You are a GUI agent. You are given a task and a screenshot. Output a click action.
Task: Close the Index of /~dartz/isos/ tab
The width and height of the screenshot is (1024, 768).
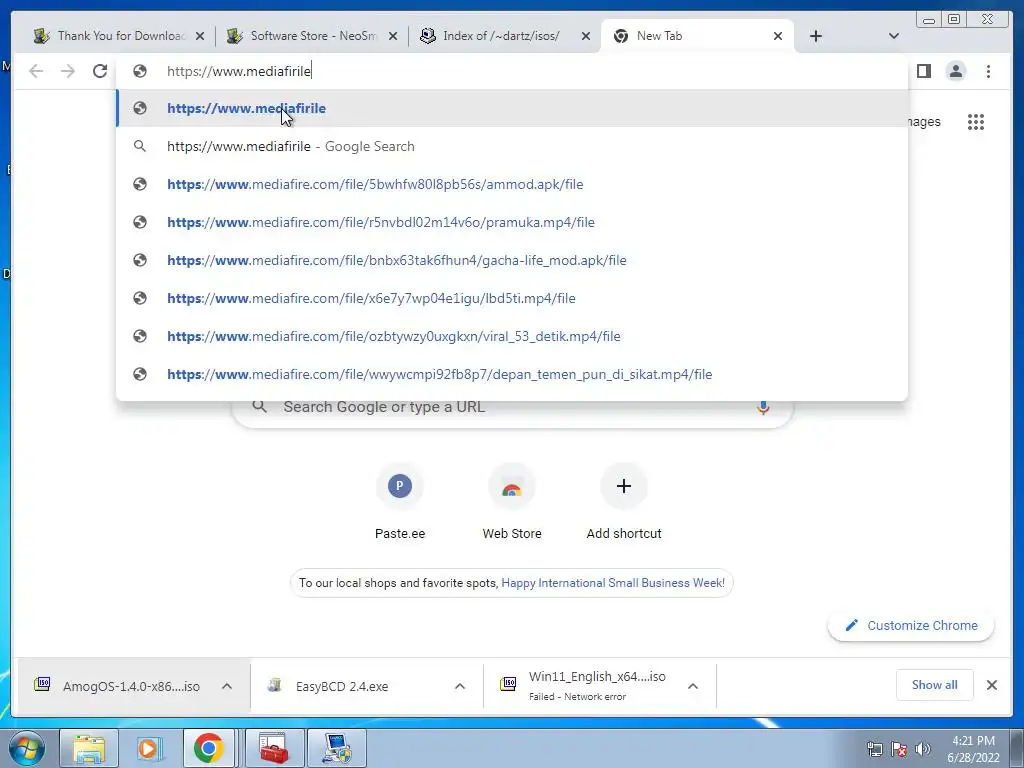pos(586,36)
